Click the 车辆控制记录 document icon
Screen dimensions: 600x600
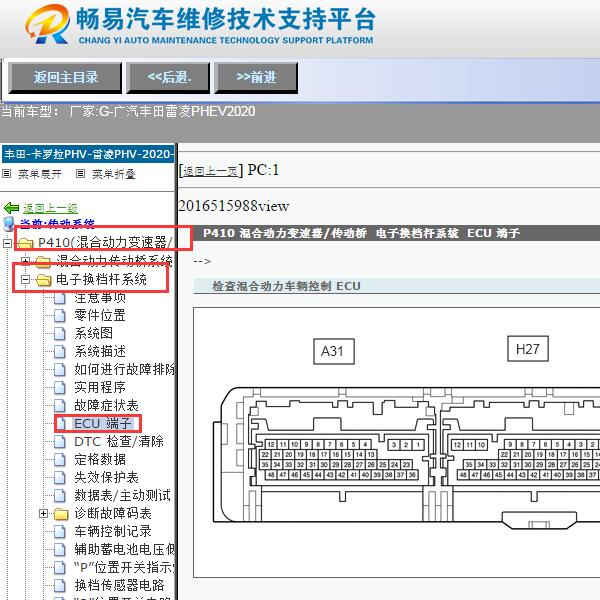pos(60,531)
